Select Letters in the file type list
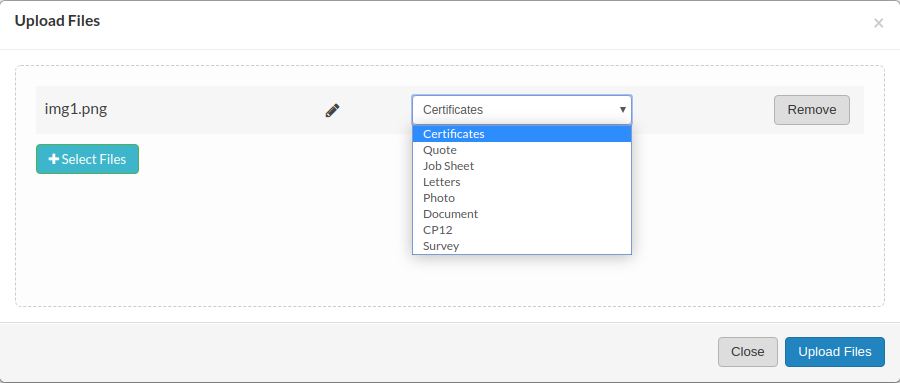 point(522,182)
